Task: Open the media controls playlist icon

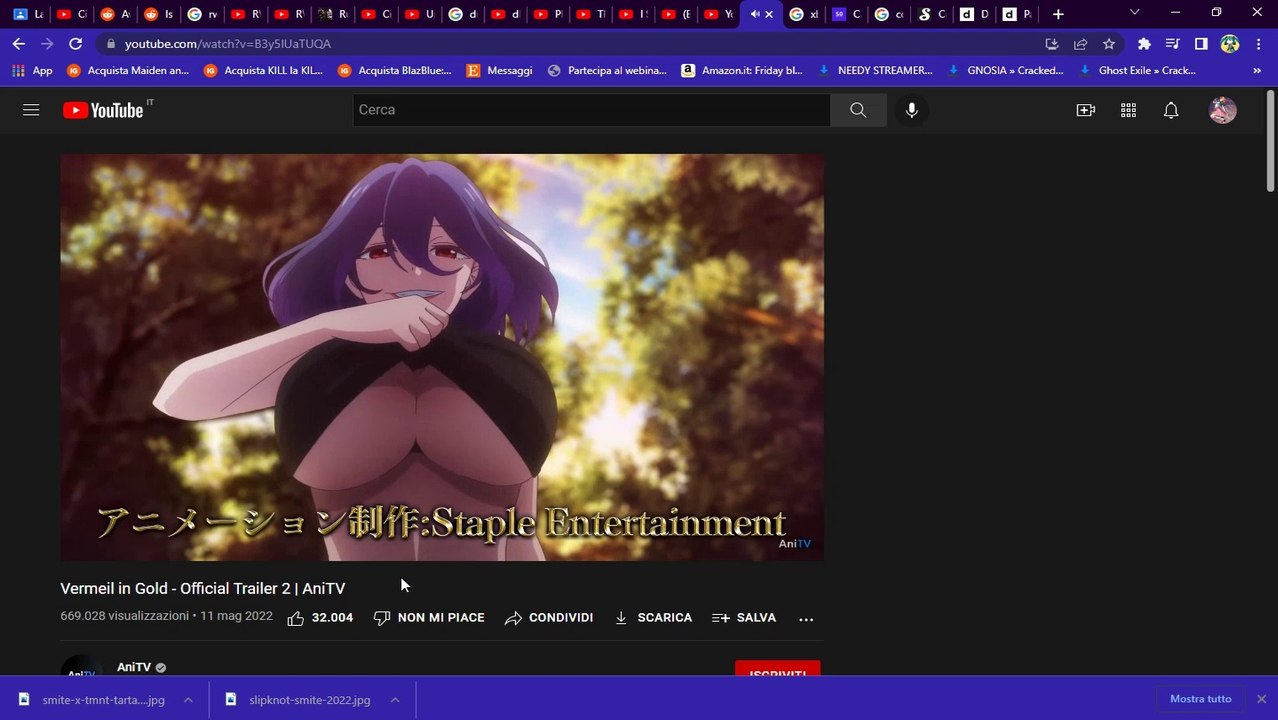Action: coord(1172,44)
